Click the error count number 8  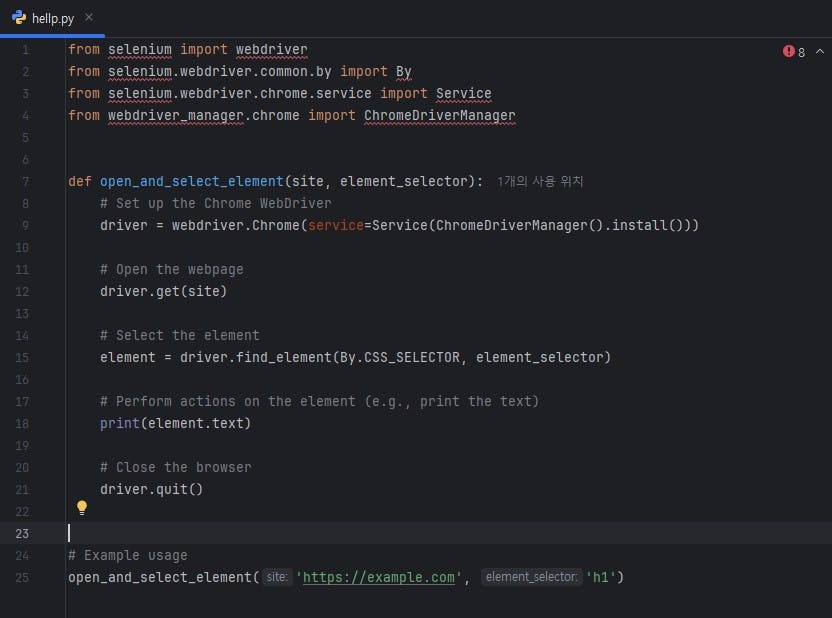point(801,52)
